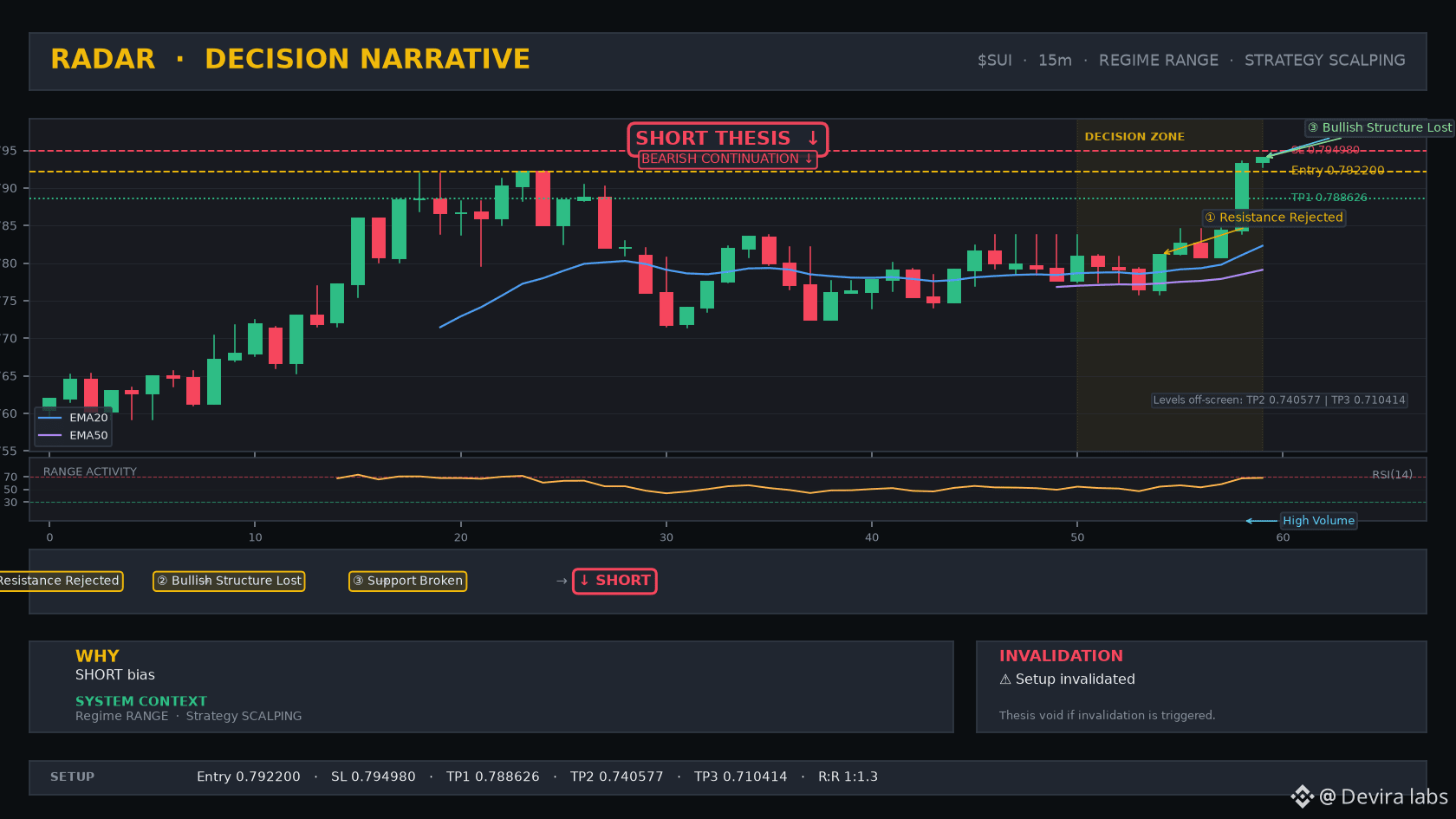Select TP3 0.710414 in the SETUP row

click(x=741, y=777)
